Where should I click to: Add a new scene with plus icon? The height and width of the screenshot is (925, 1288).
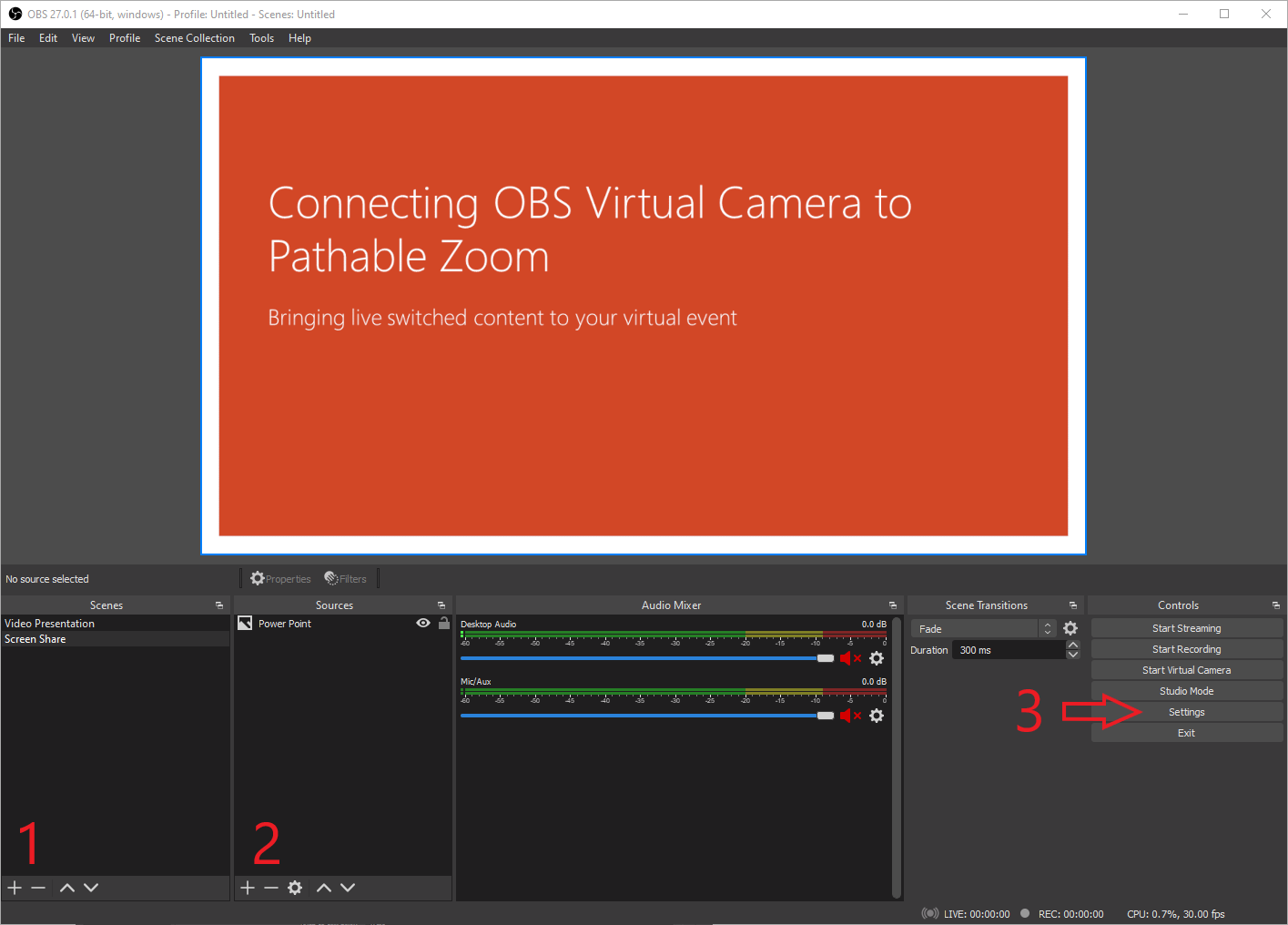coord(15,888)
